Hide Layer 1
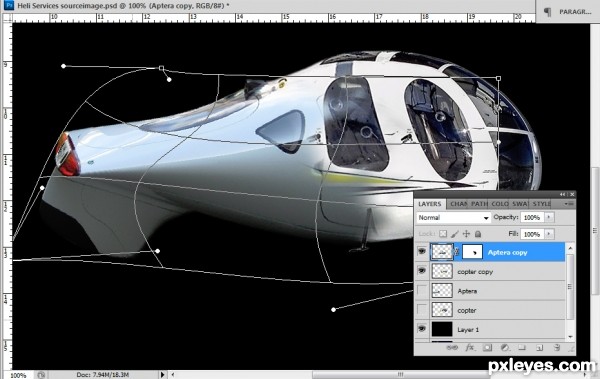 (422, 329)
